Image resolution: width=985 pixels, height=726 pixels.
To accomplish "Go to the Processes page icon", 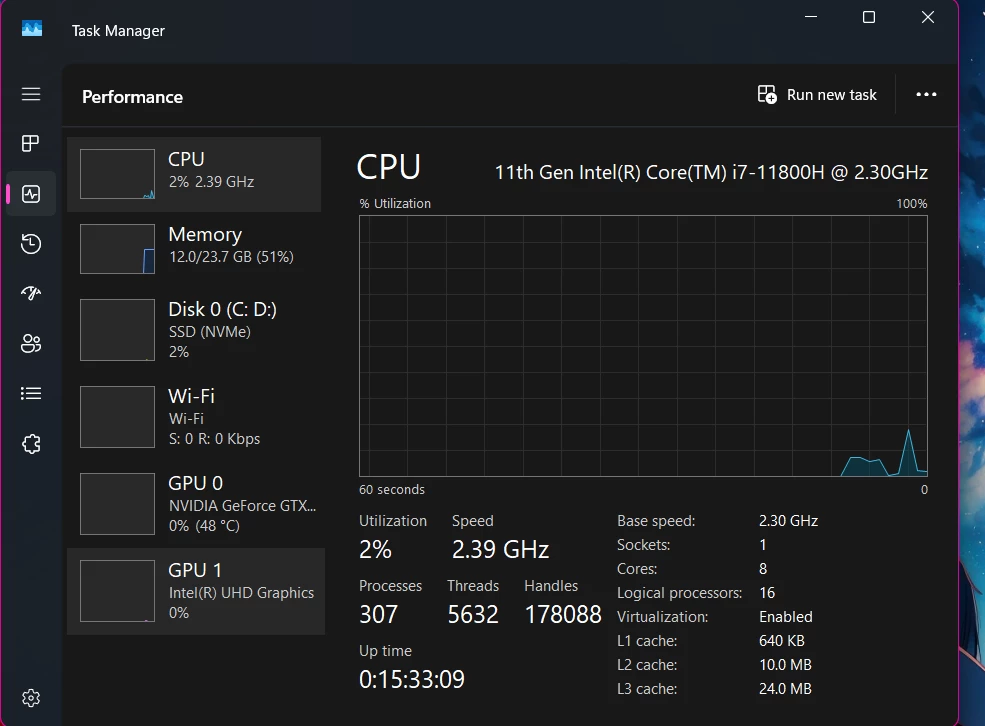I will click(31, 144).
